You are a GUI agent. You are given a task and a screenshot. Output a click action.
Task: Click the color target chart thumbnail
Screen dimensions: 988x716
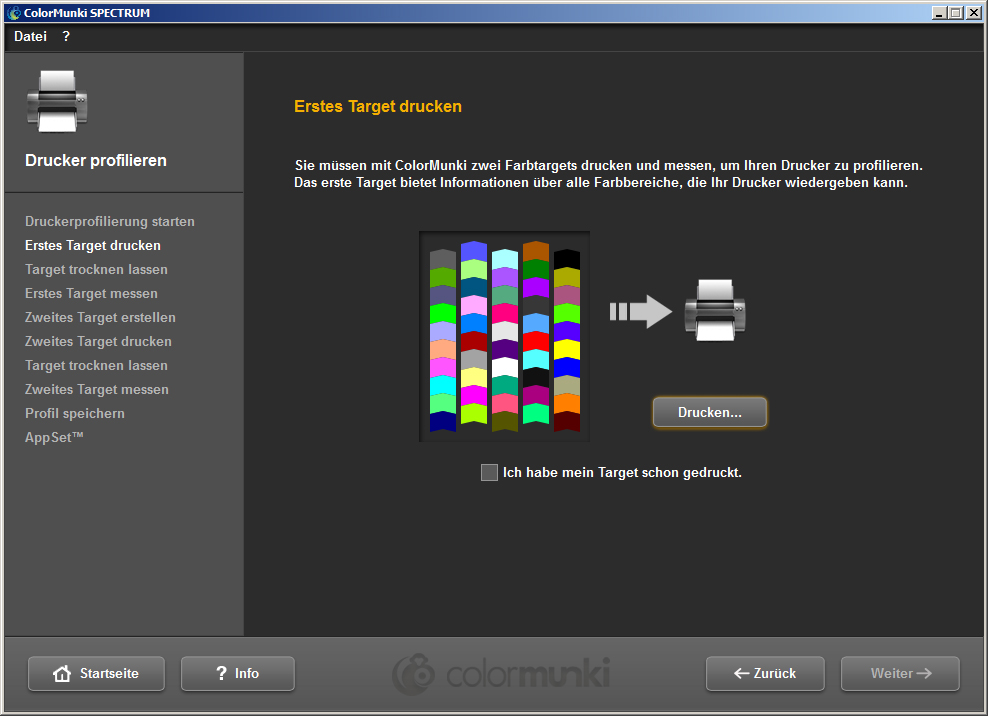pyautogui.click(x=504, y=336)
